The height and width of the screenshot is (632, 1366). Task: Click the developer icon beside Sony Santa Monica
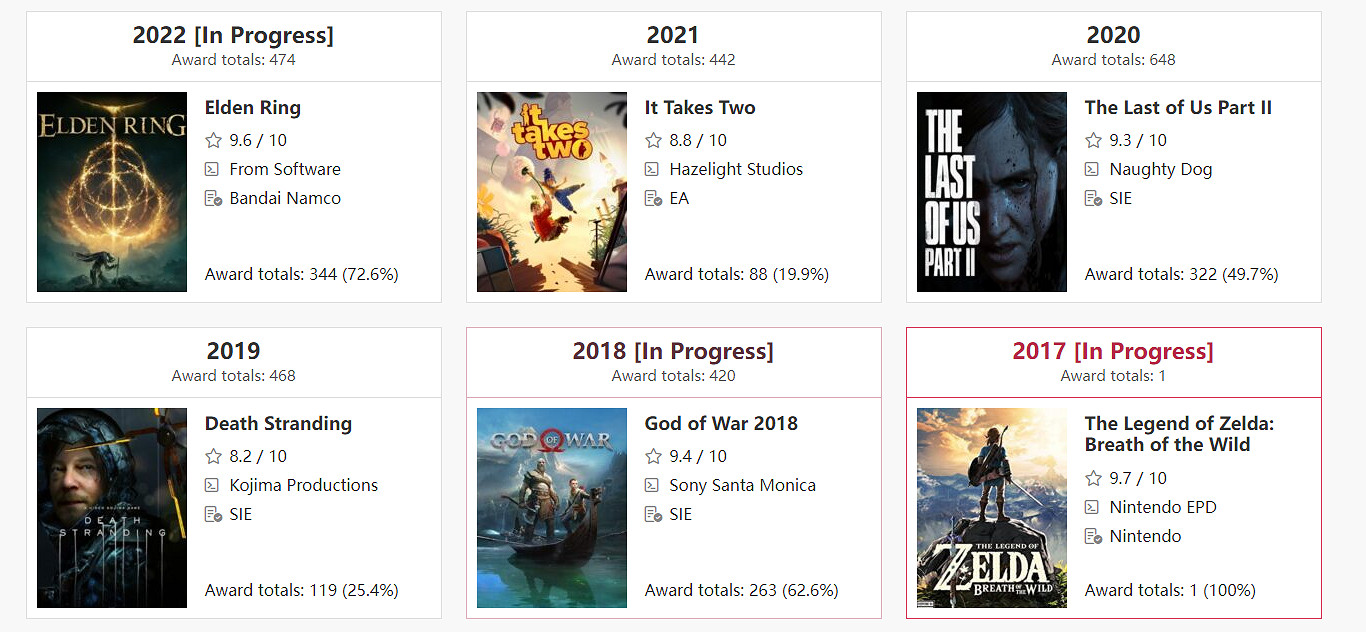coord(653,485)
